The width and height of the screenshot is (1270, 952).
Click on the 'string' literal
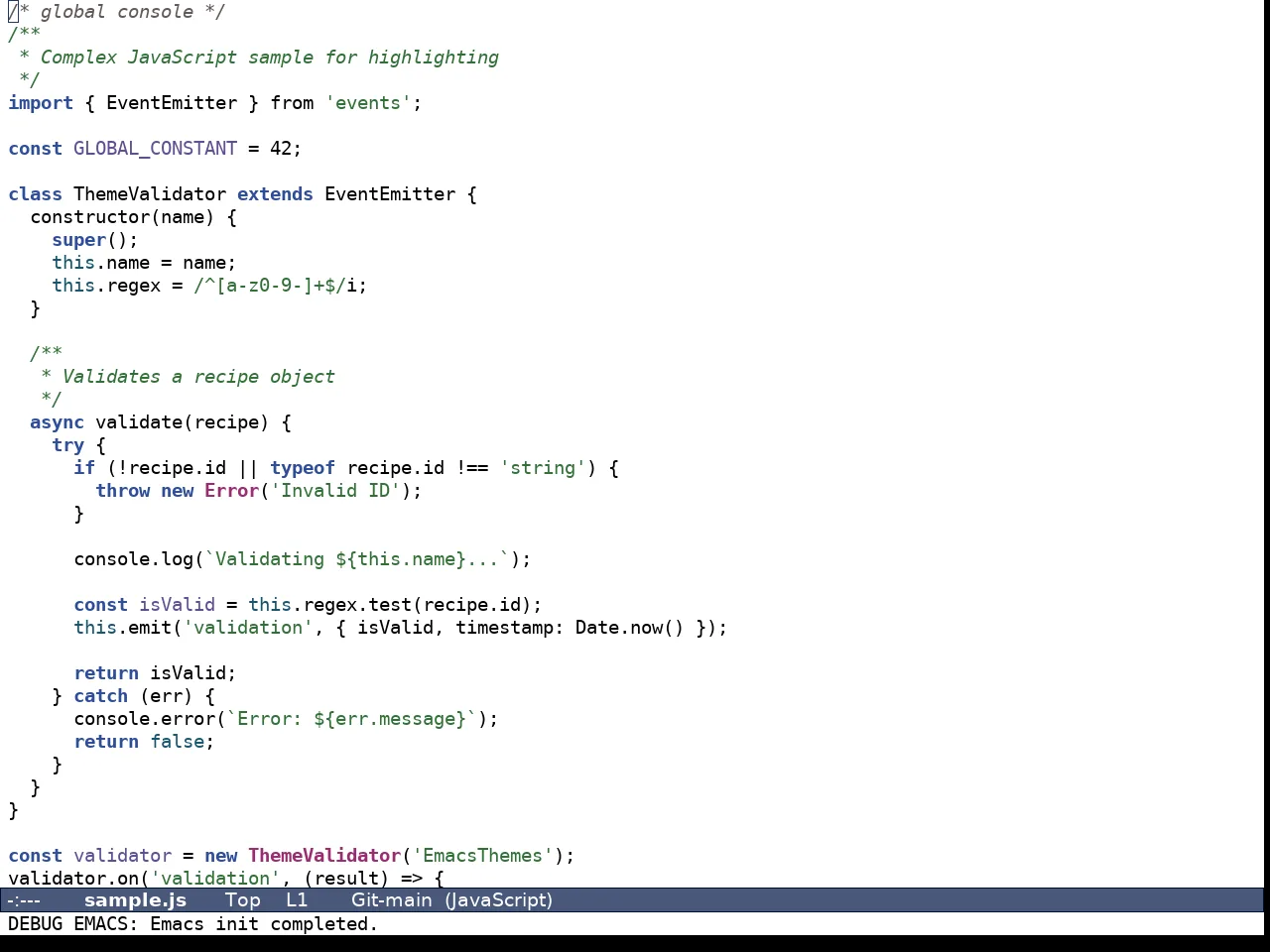pyautogui.click(x=543, y=468)
